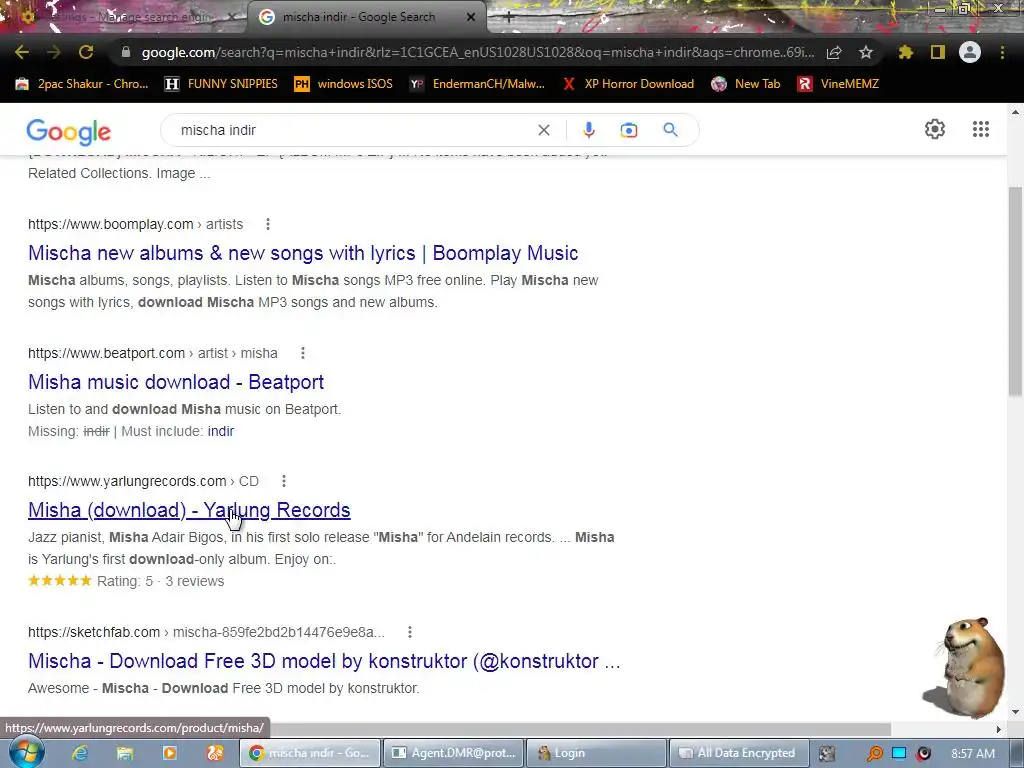Click the 'indir' must include link
The height and width of the screenshot is (768, 1024).
[x=221, y=431]
